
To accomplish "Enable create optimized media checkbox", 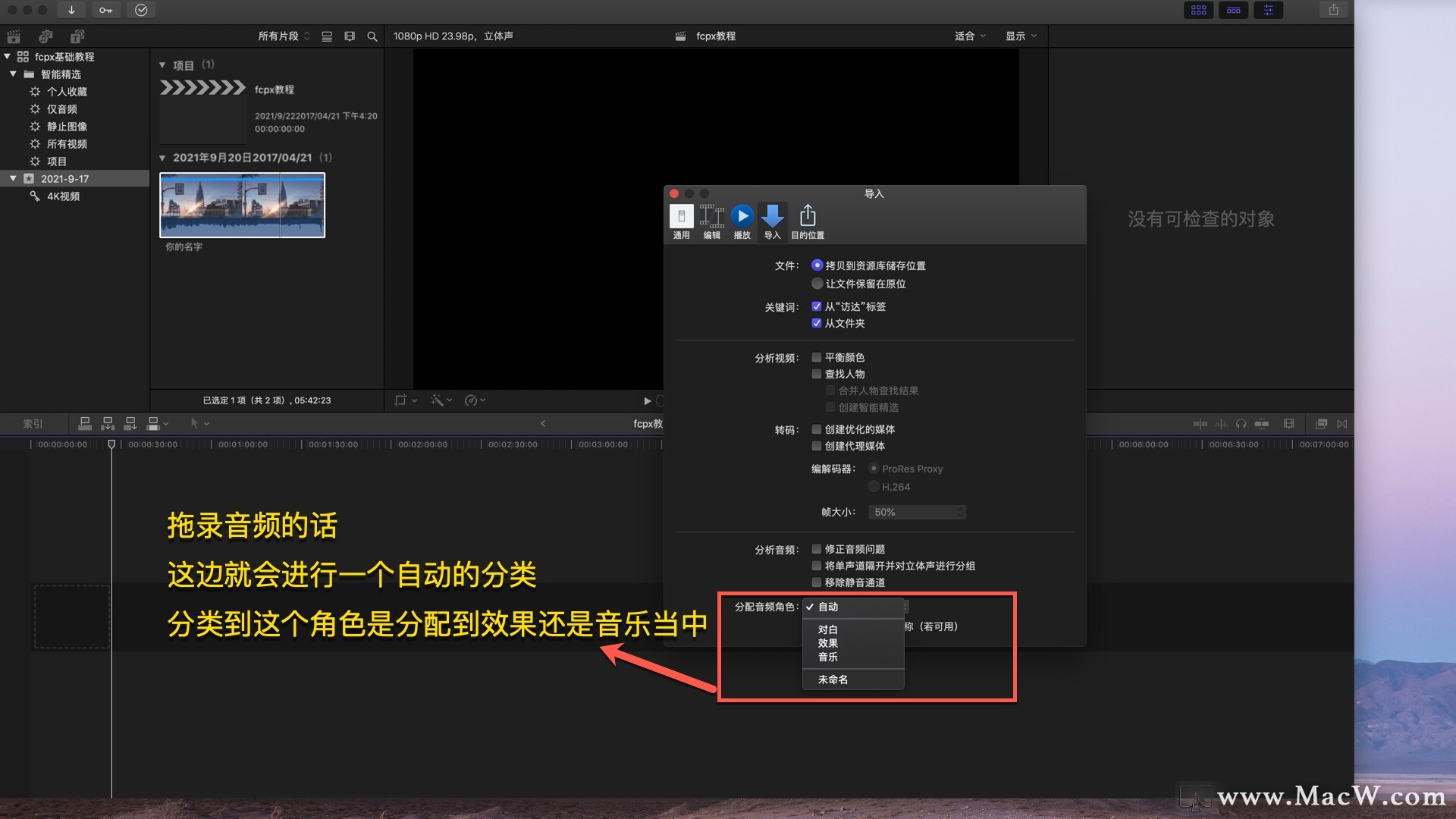I will pos(817,429).
